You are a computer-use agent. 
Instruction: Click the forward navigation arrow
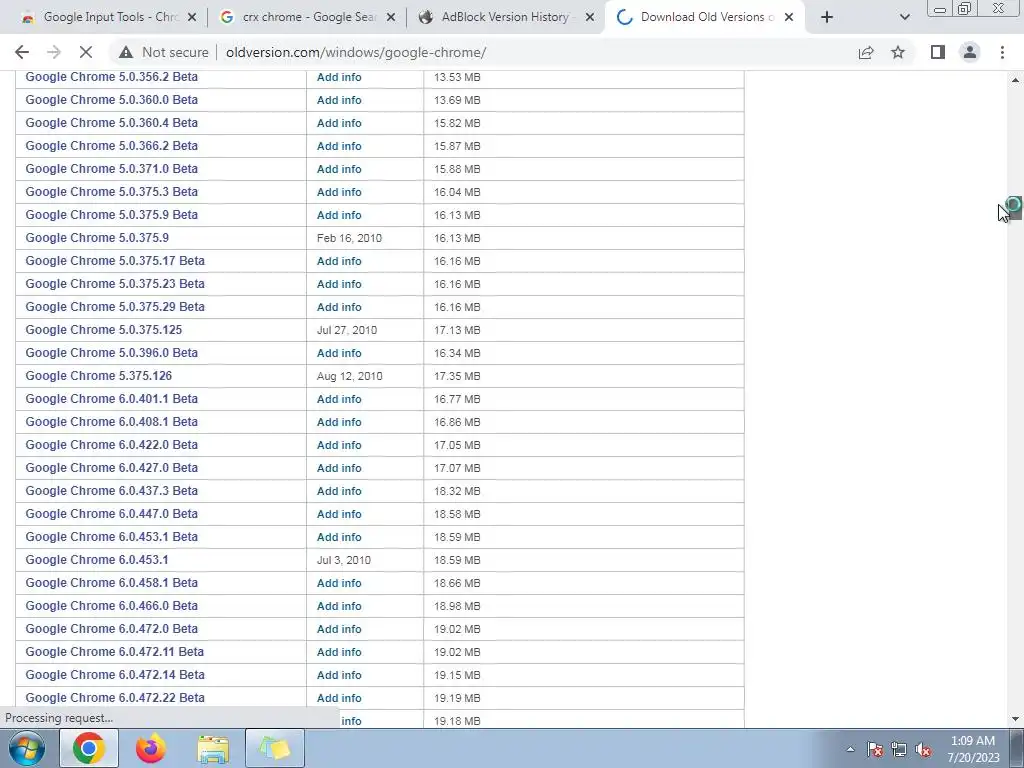[54, 52]
